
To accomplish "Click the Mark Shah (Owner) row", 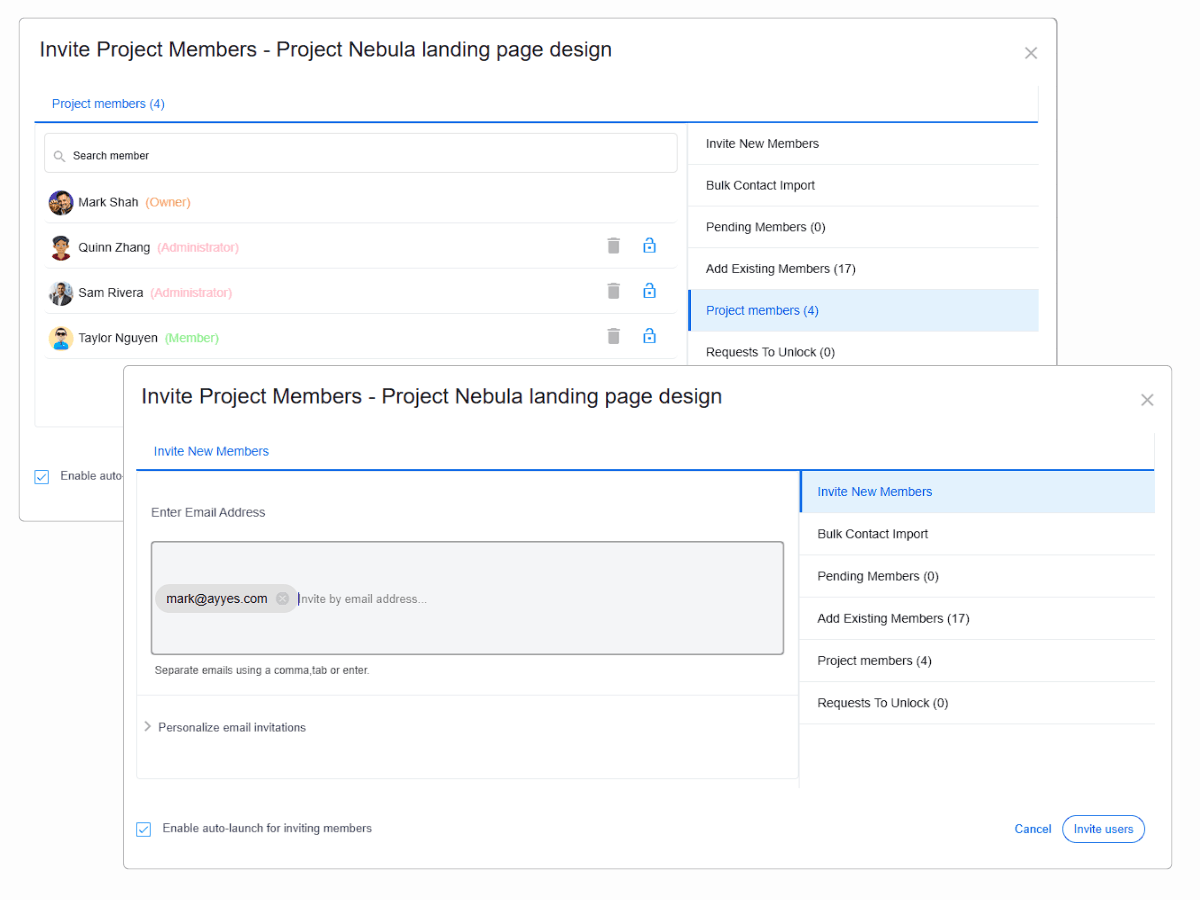I will pos(361,202).
